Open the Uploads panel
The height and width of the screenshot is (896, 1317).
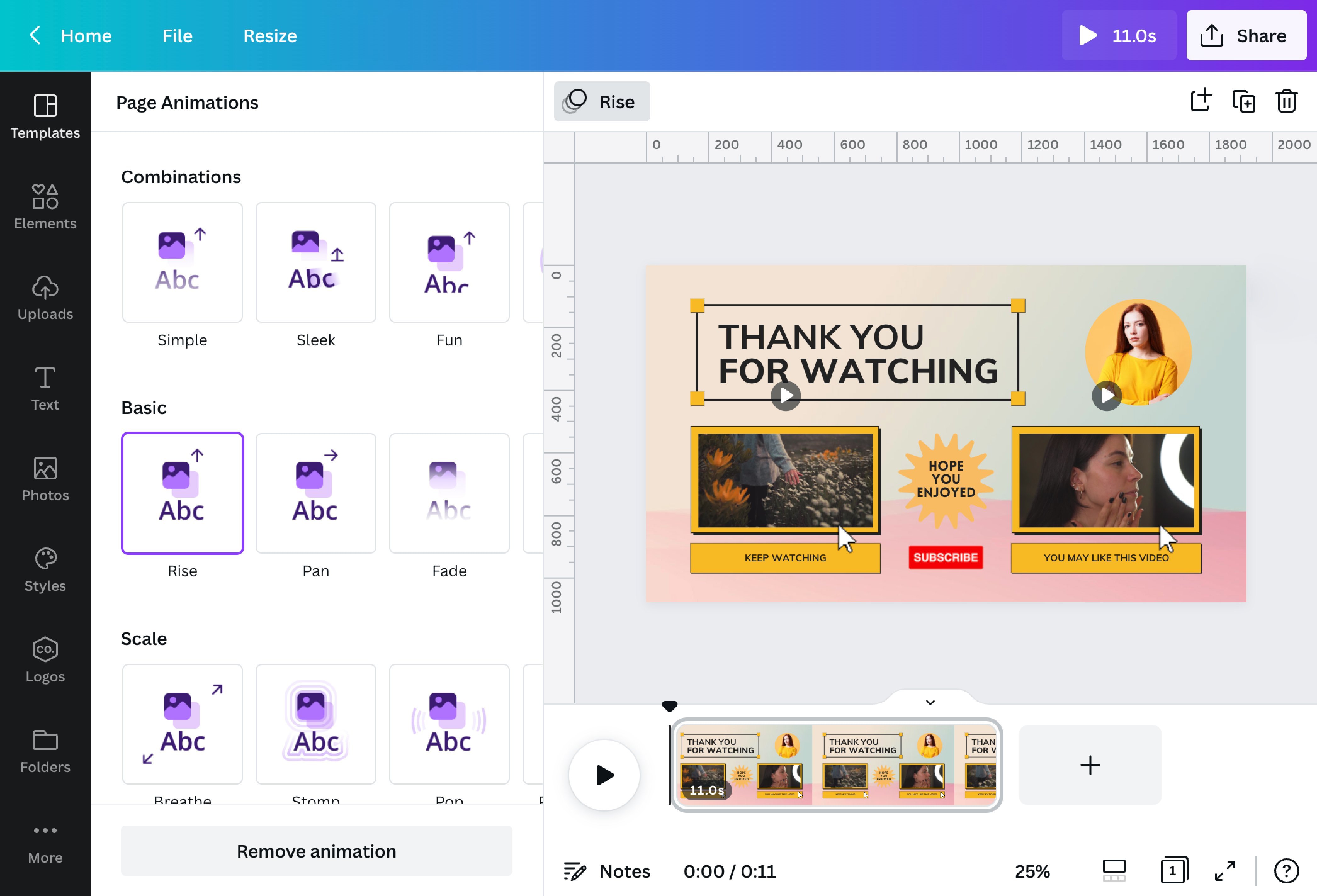point(45,297)
